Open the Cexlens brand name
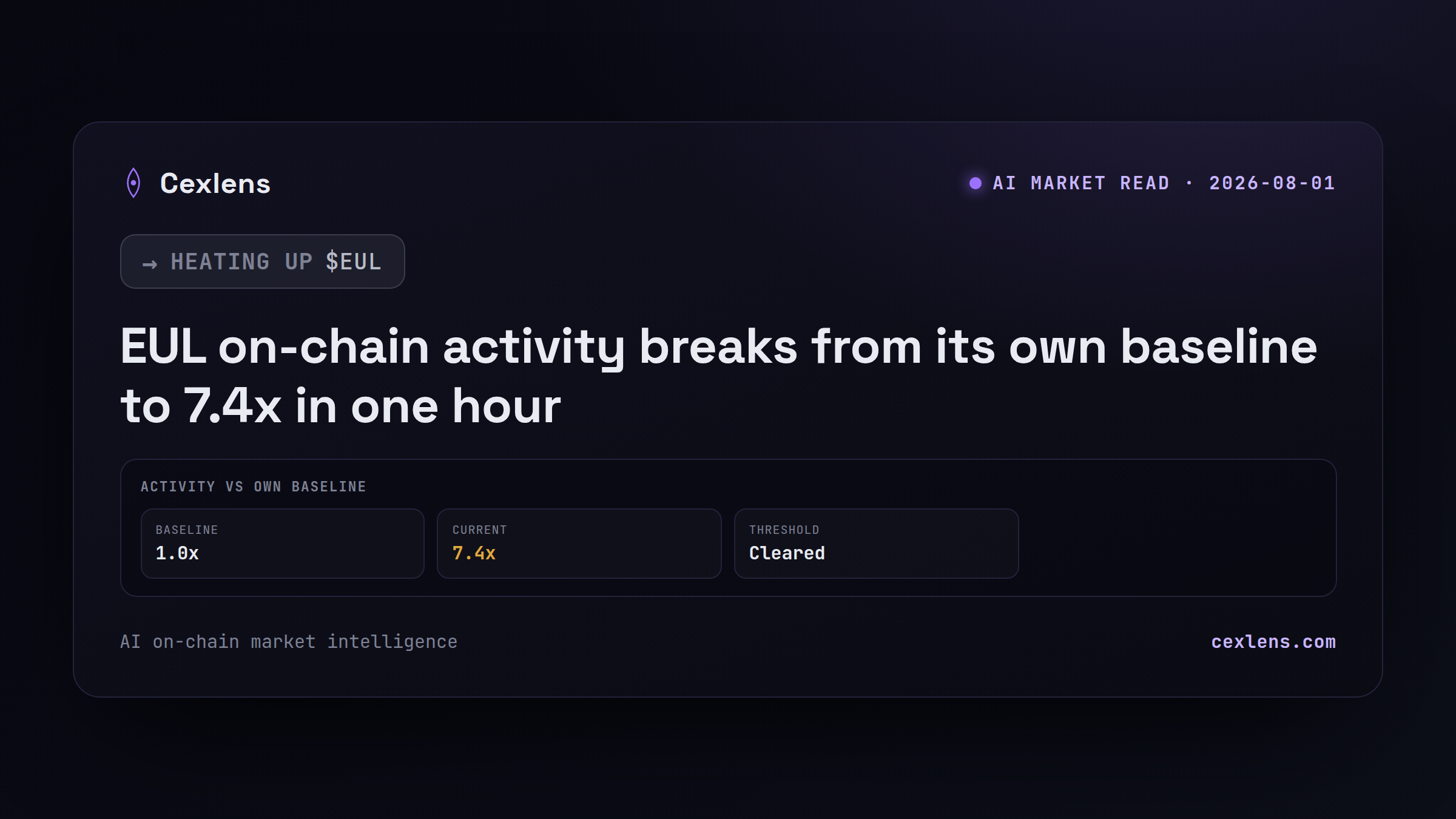The width and height of the screenshot is (1456, 819). (215, 183)
